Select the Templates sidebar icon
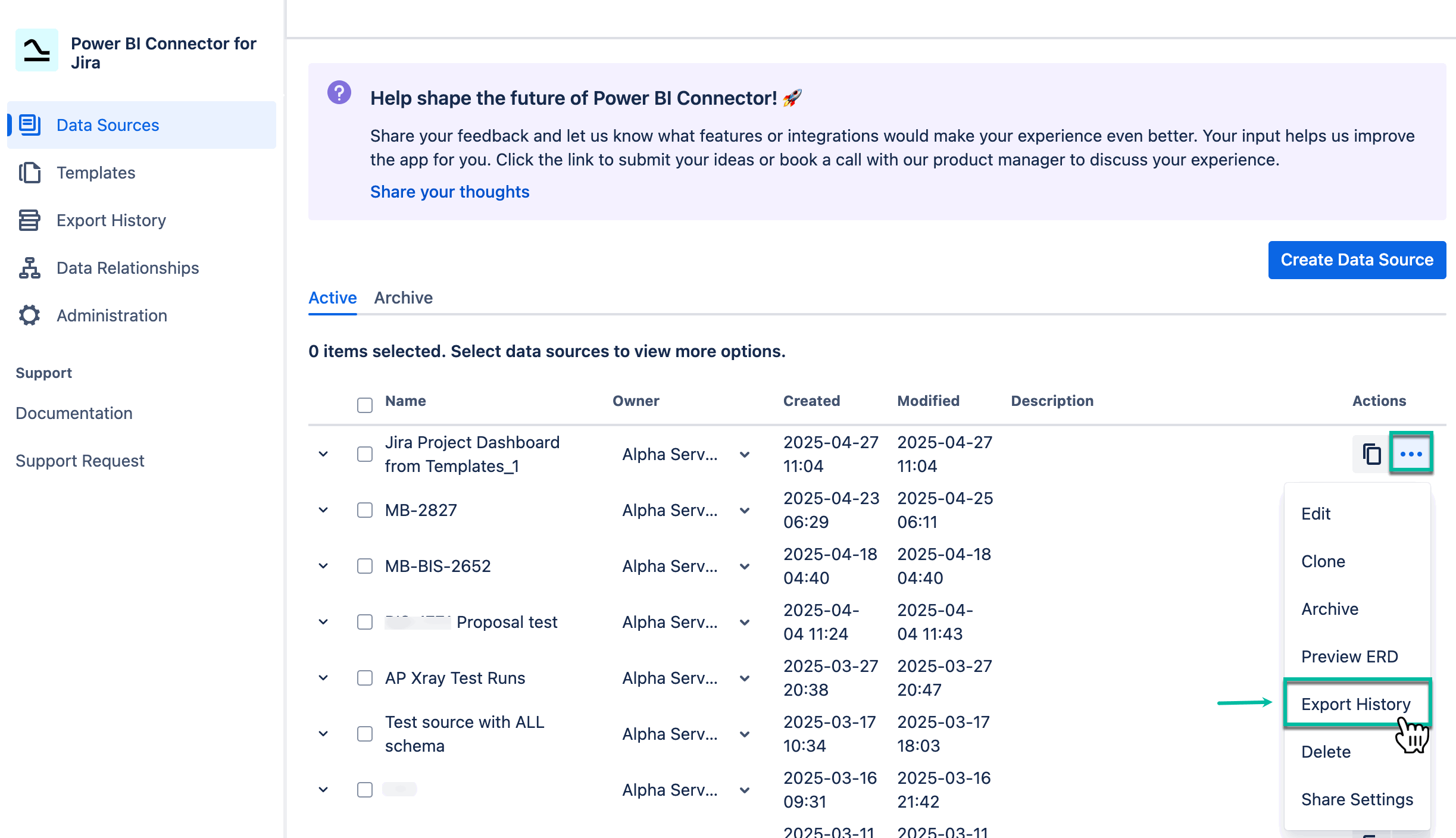The width and height of the screenshot is (1456, 838). 30,173
